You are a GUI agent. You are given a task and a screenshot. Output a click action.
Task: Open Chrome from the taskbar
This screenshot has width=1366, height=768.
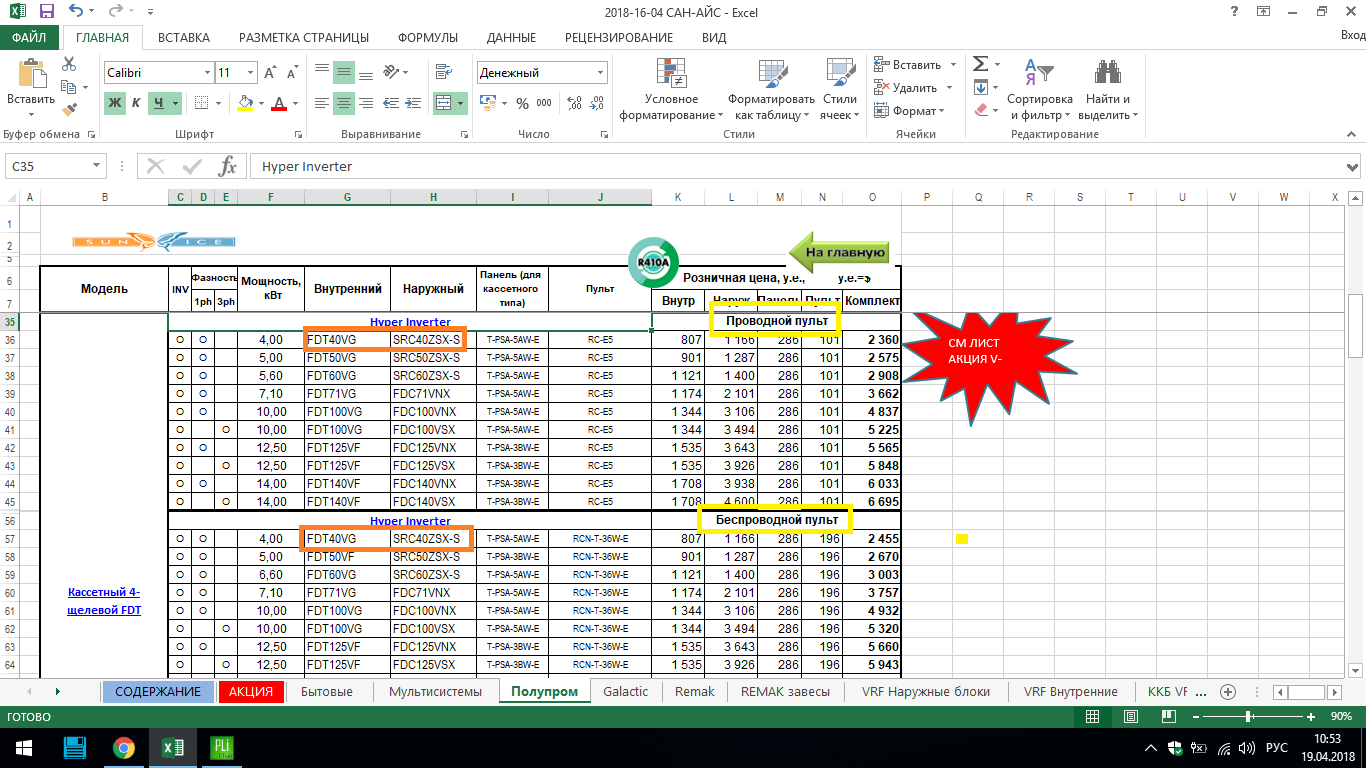(123, 747)
